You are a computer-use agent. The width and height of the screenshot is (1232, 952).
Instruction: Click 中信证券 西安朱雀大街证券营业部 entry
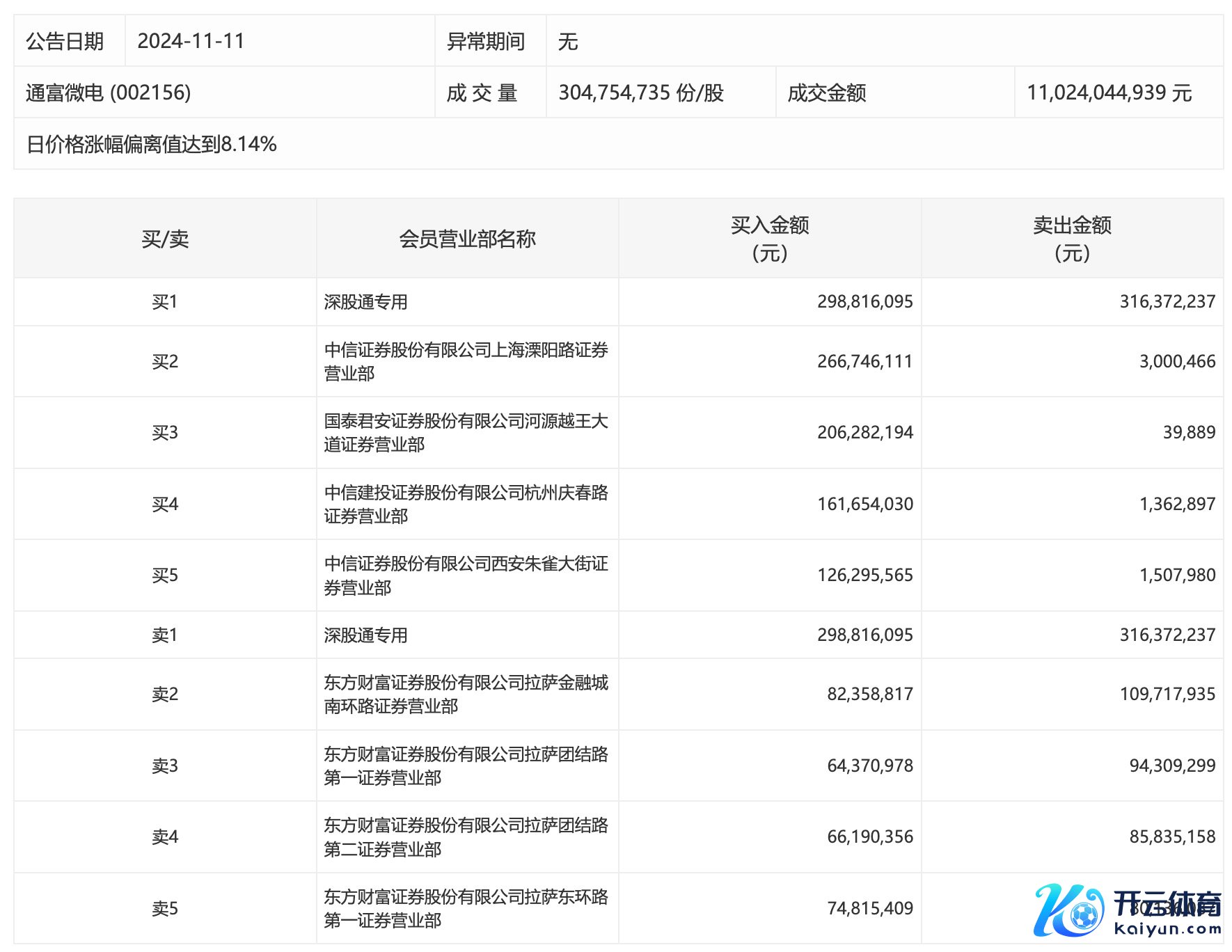point(466,575)
